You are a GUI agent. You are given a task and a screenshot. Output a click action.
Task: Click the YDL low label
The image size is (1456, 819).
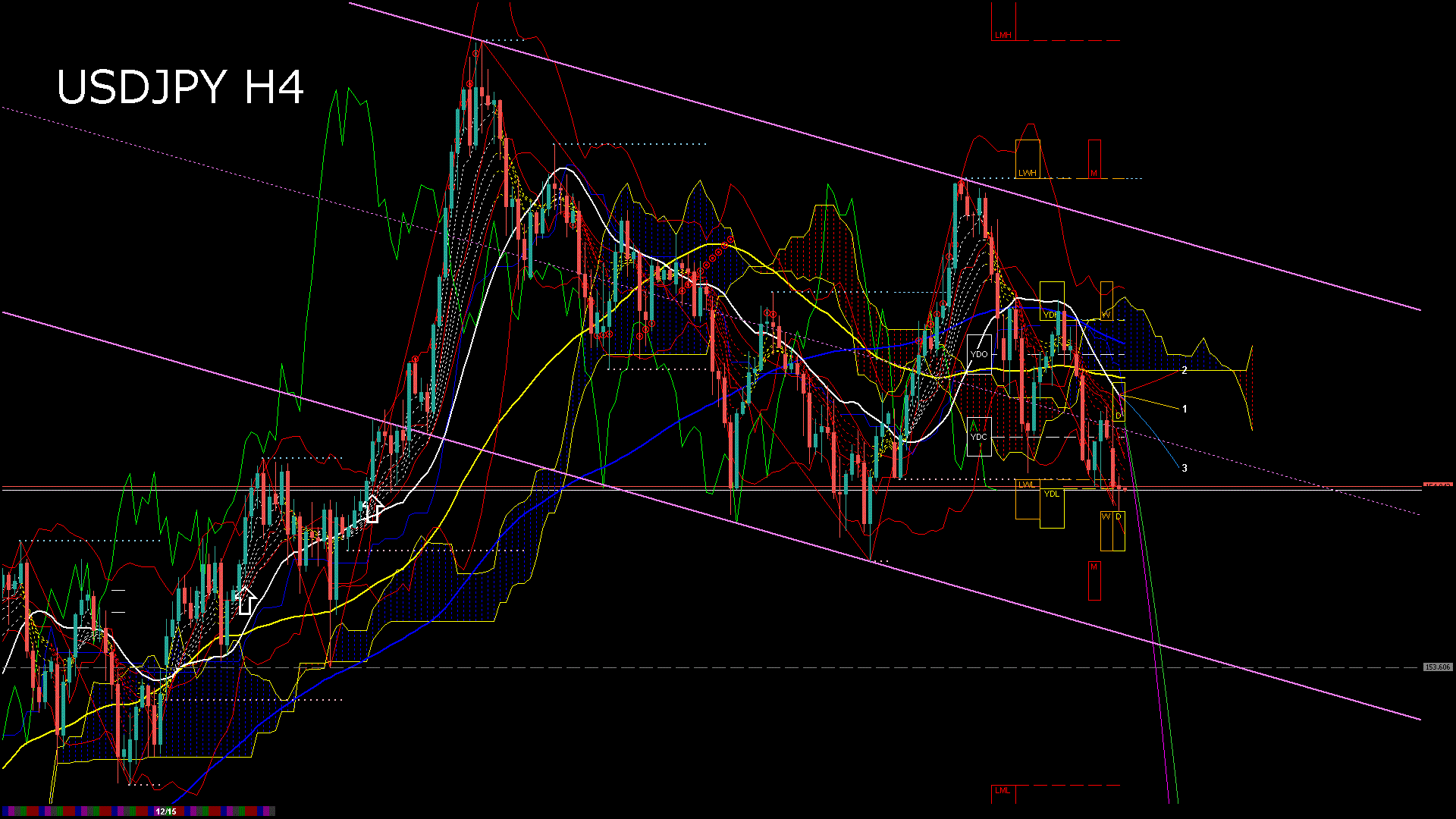(x=1053, y=494)
